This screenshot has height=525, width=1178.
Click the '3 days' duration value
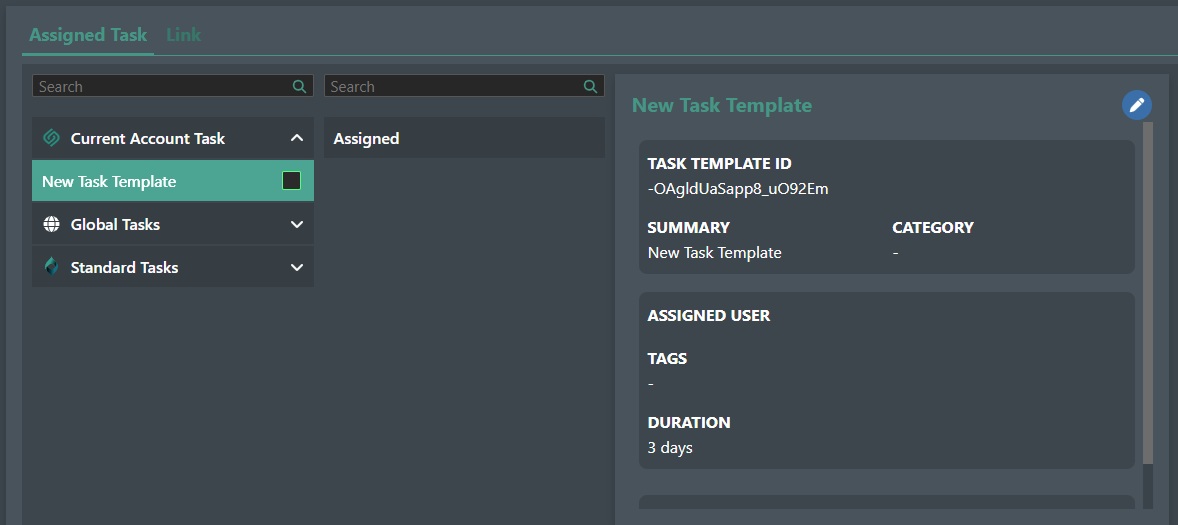pyautogui.click(x=670, y=448)
